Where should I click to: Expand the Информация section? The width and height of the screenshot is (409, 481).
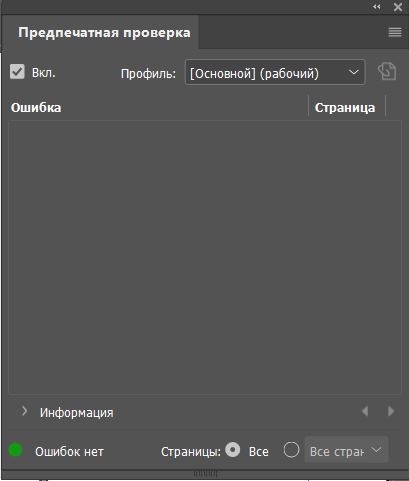(x=24, y=411)
